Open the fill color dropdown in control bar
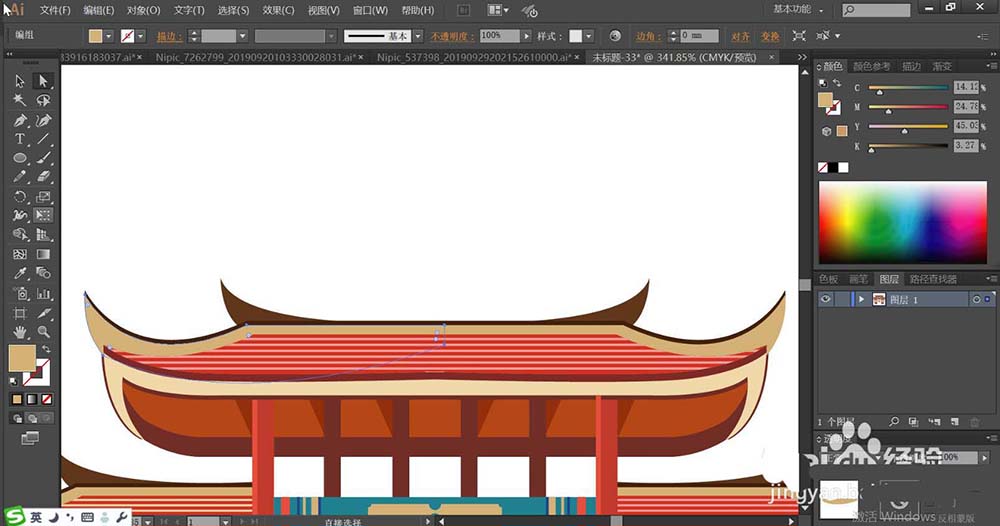This screenshot has width=1000, height=526. coord(108,36)
